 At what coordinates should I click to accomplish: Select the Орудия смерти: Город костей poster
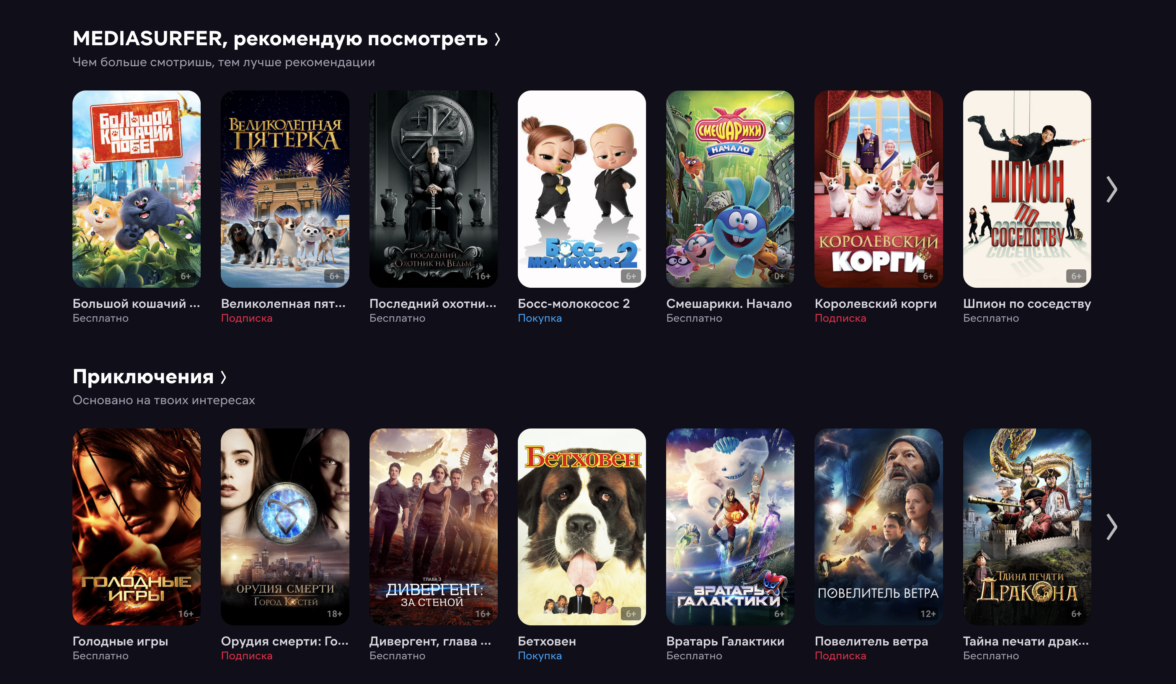click(285, 526)
